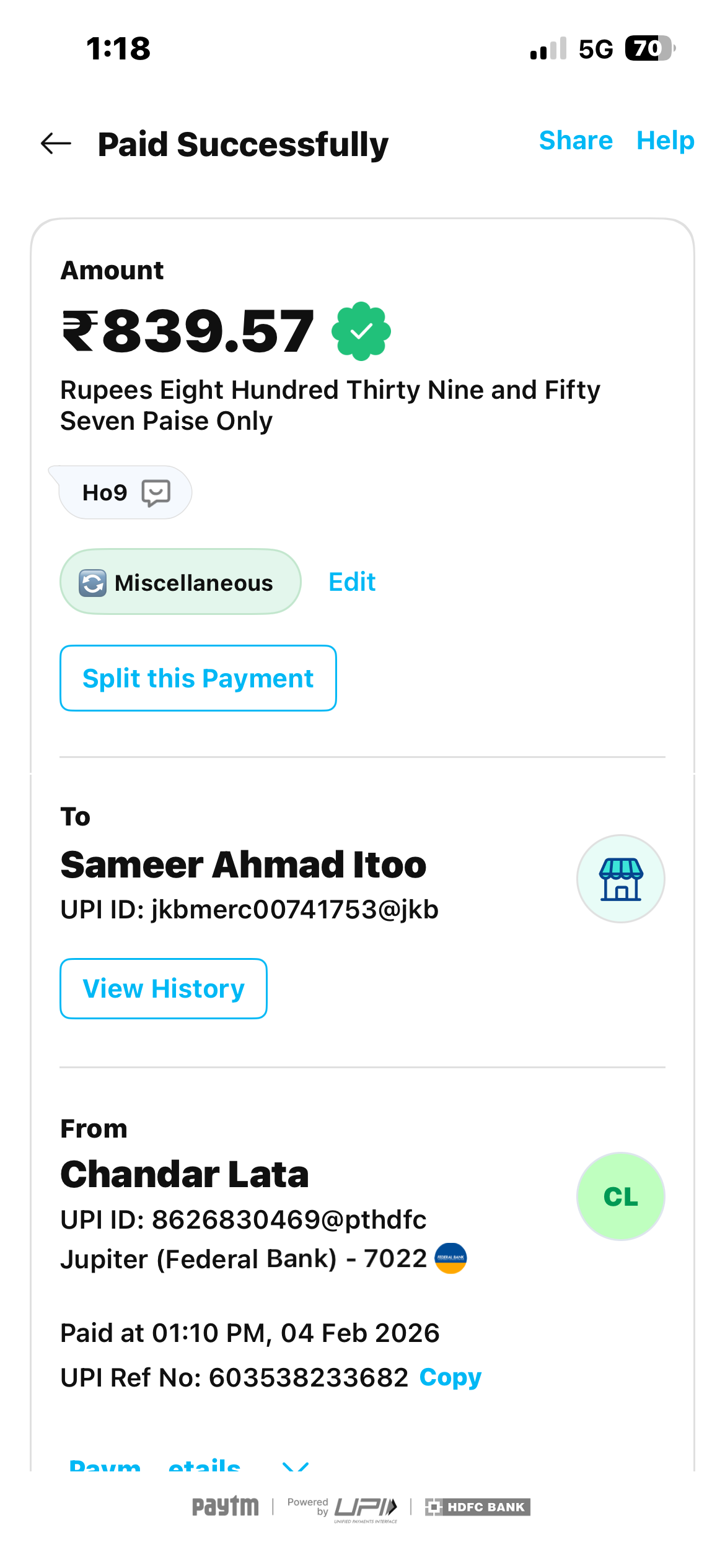Share the payment receipt
Image resolution: width=725 pixels, height=1568 pixels.
pyautogui.click(x=576, y=141)
